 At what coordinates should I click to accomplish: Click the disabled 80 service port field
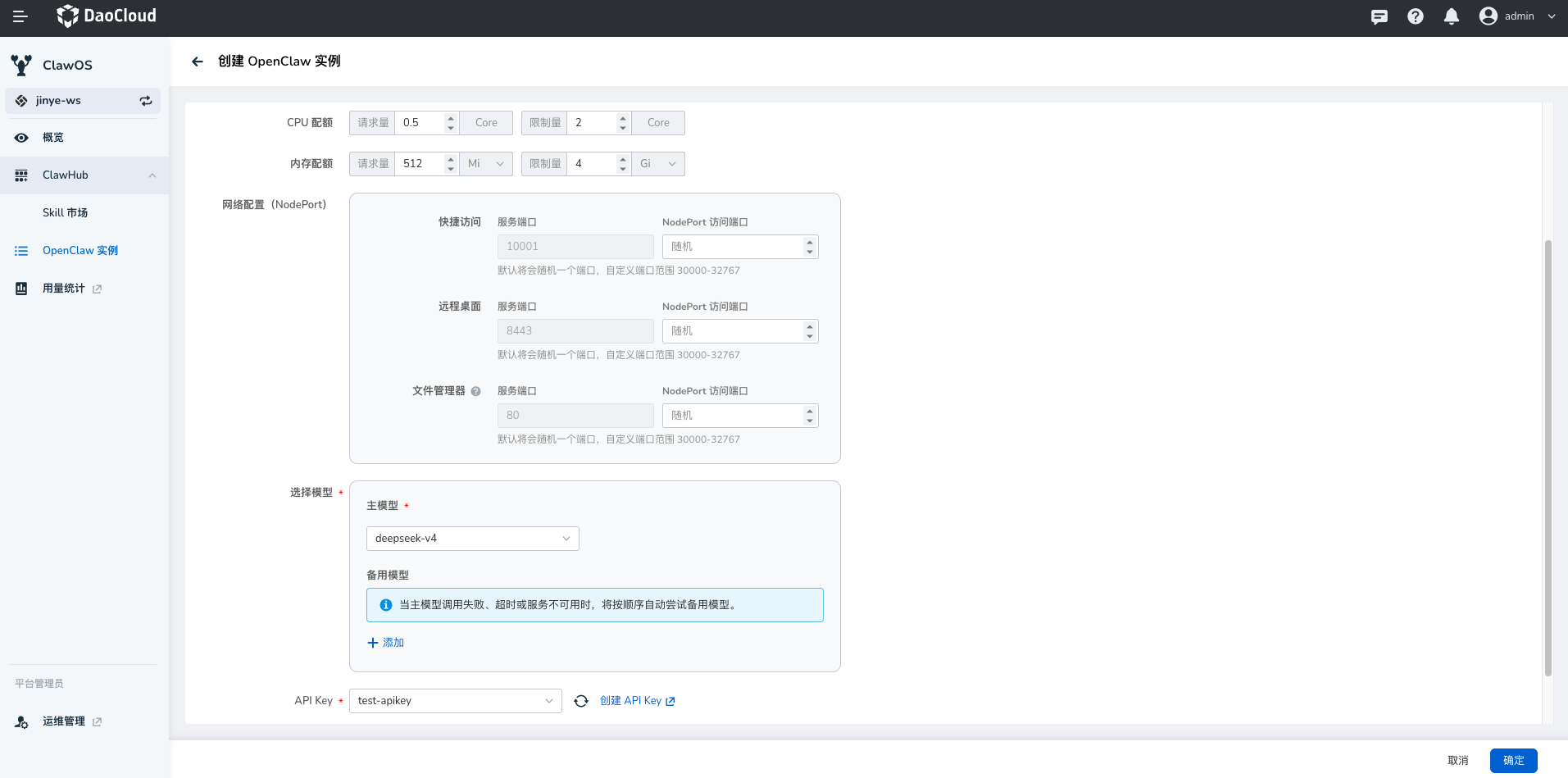[575, 416]
